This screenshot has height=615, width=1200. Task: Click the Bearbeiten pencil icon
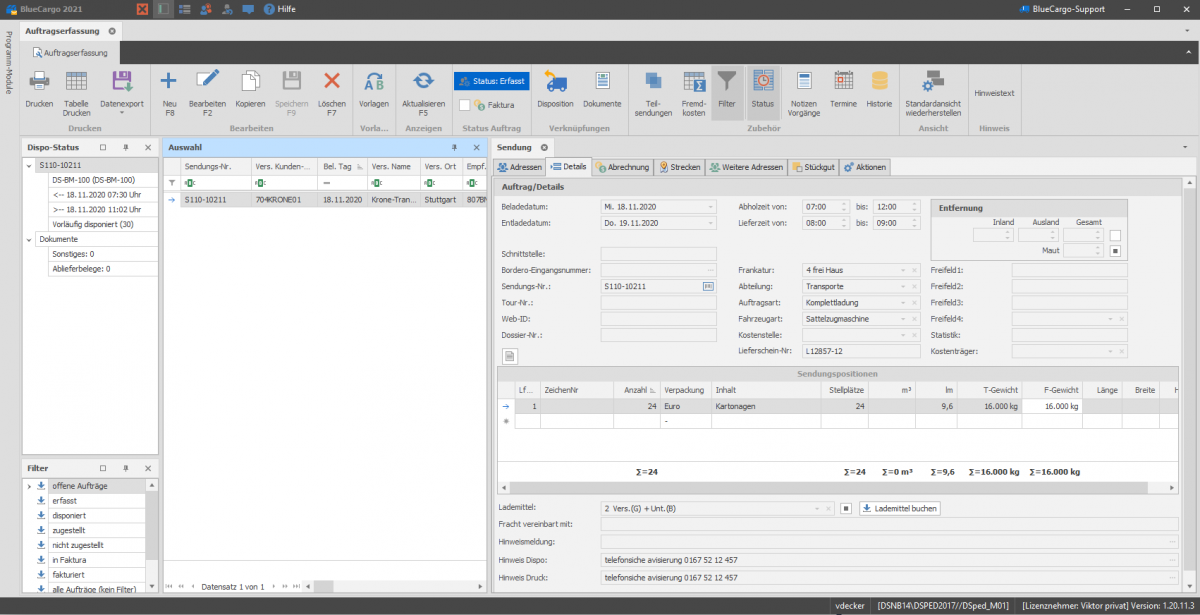208,82
